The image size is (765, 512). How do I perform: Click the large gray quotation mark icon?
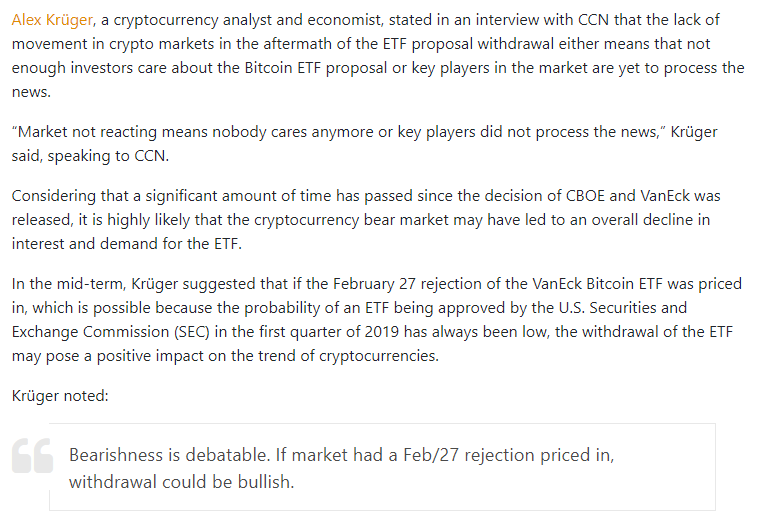(32, 455)
